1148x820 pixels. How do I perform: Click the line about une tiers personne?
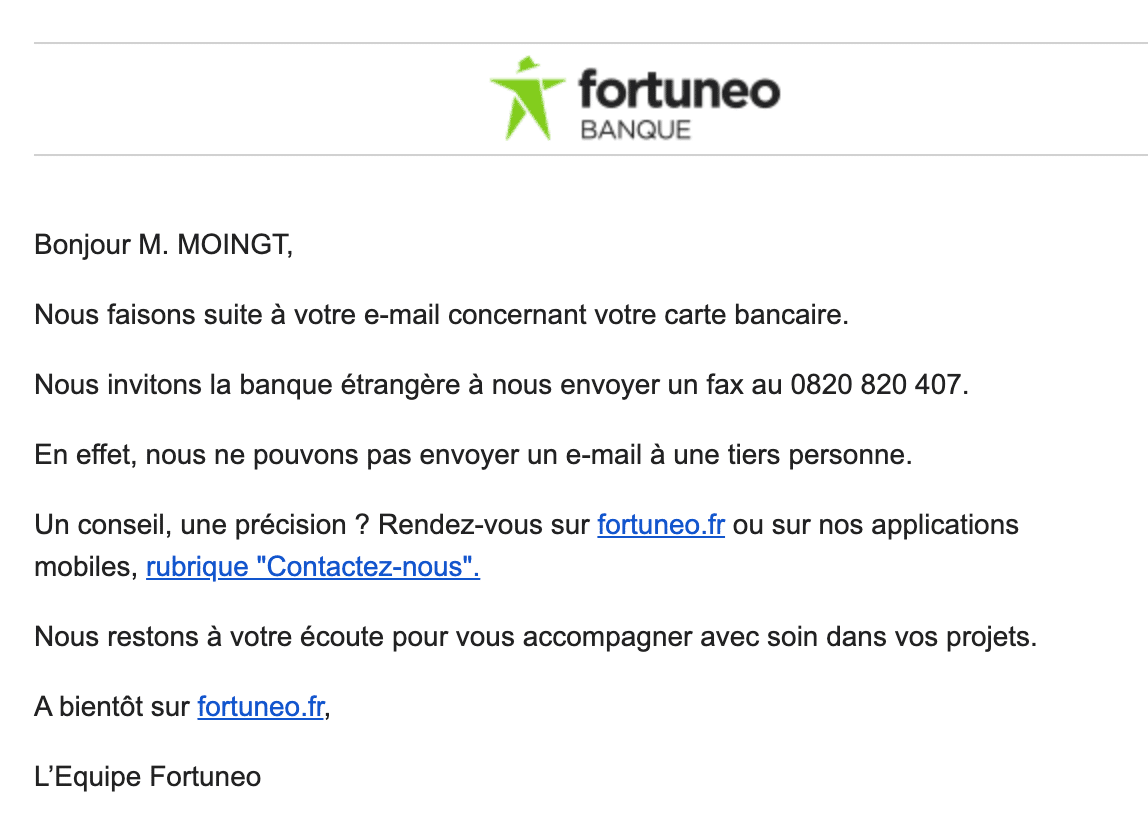click(x=474, y=455)
